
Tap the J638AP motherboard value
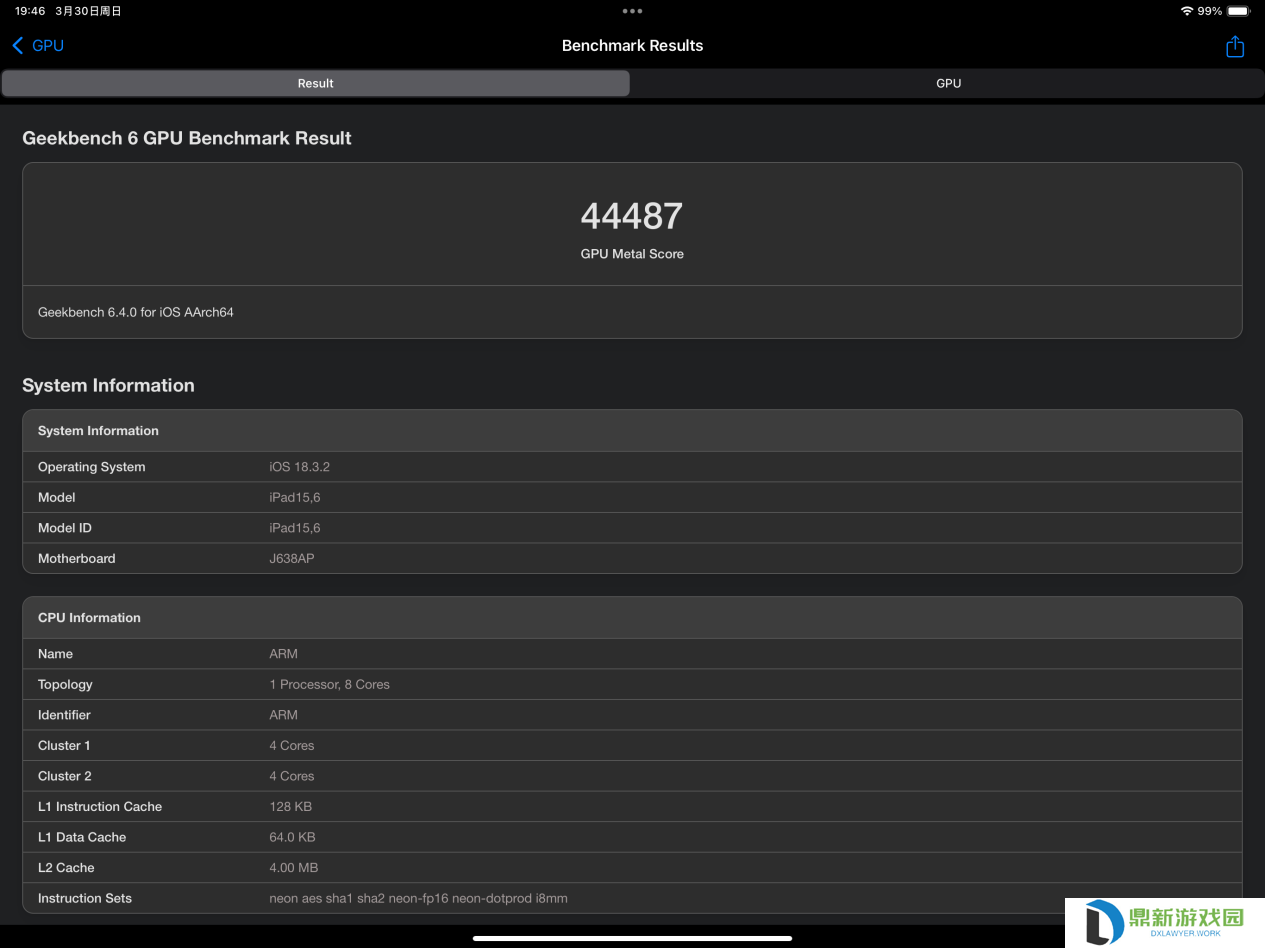292,558
